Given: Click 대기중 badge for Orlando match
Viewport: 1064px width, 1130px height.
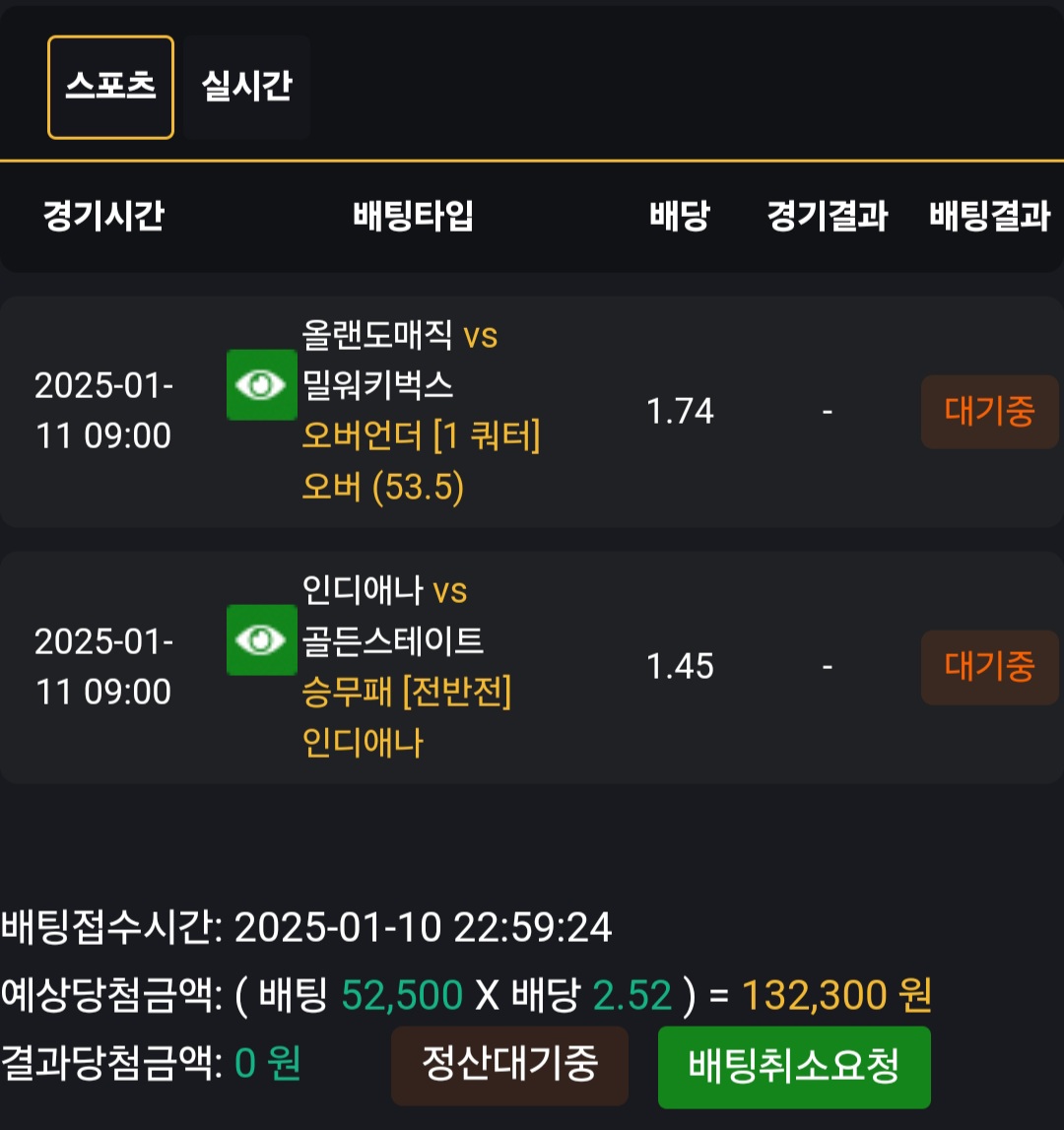Looking at the screenshot, I should tap(989, 412).
